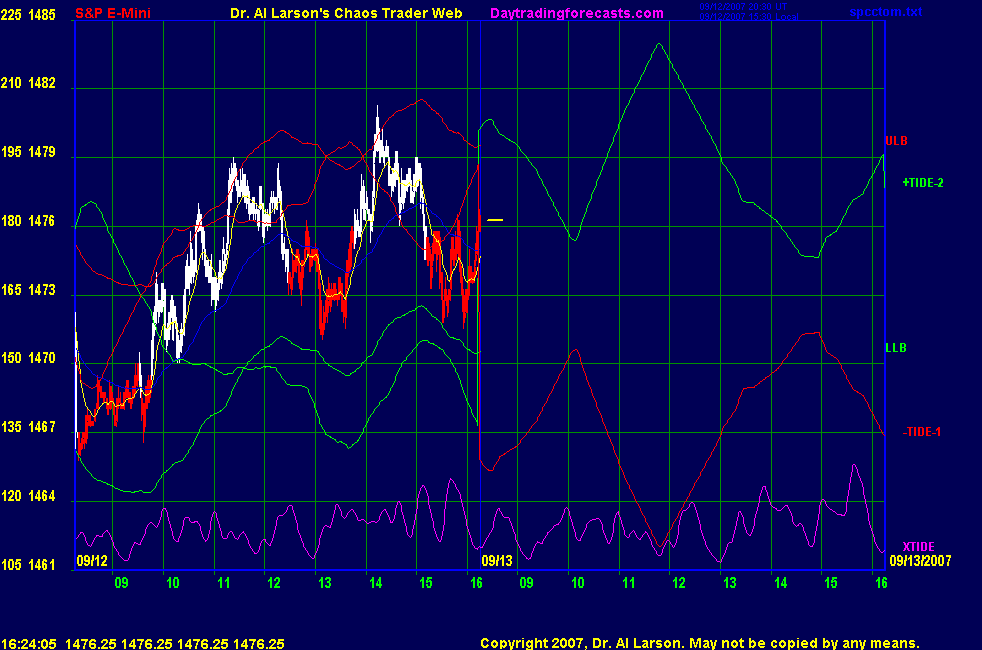Click the 09/13/2007 date label

(x=920, y=561)
